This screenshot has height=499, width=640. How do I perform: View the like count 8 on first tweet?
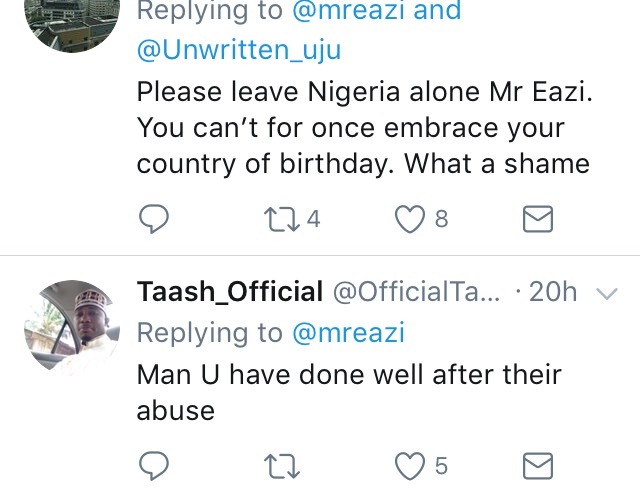[x=441, y=219]
